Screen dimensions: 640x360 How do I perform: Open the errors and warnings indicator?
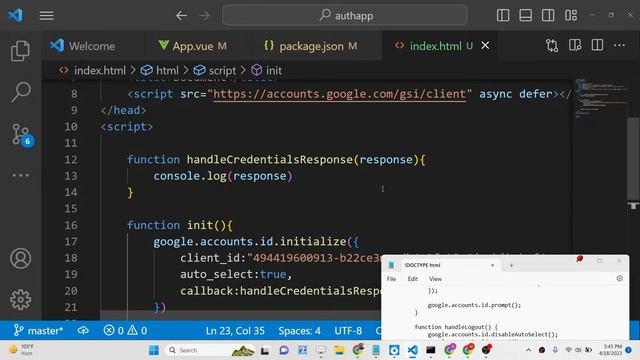[x=125, y=330]
